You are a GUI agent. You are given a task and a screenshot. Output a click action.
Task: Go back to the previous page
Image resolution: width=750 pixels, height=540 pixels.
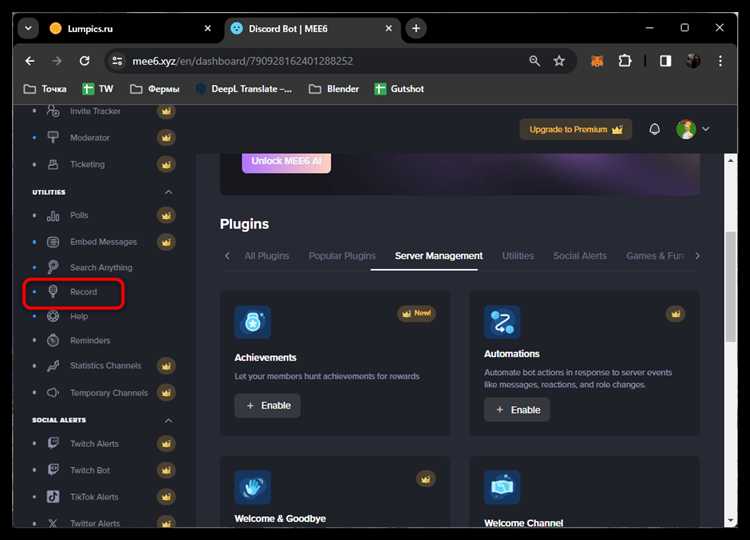coord(30,61)
